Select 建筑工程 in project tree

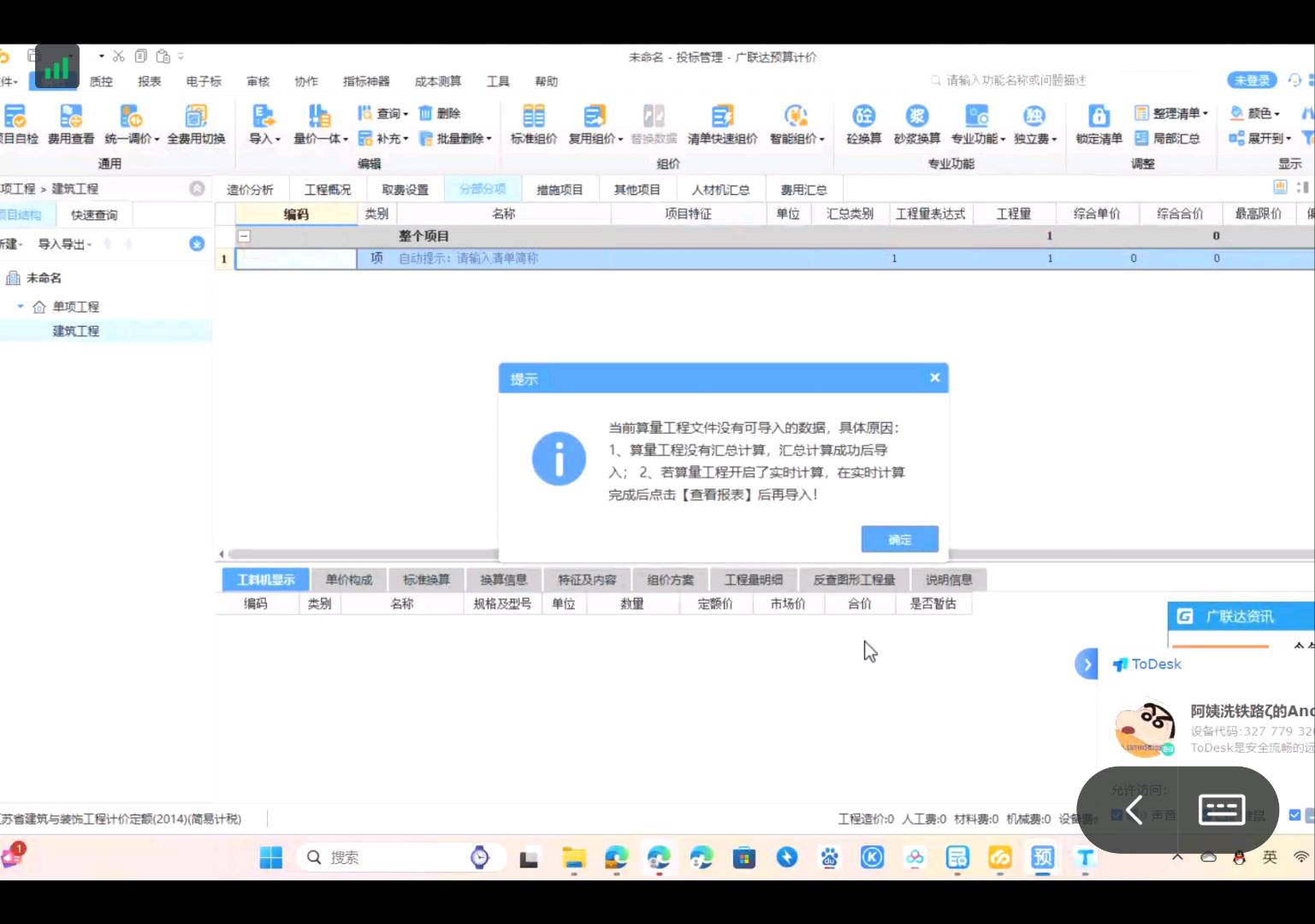76,331
